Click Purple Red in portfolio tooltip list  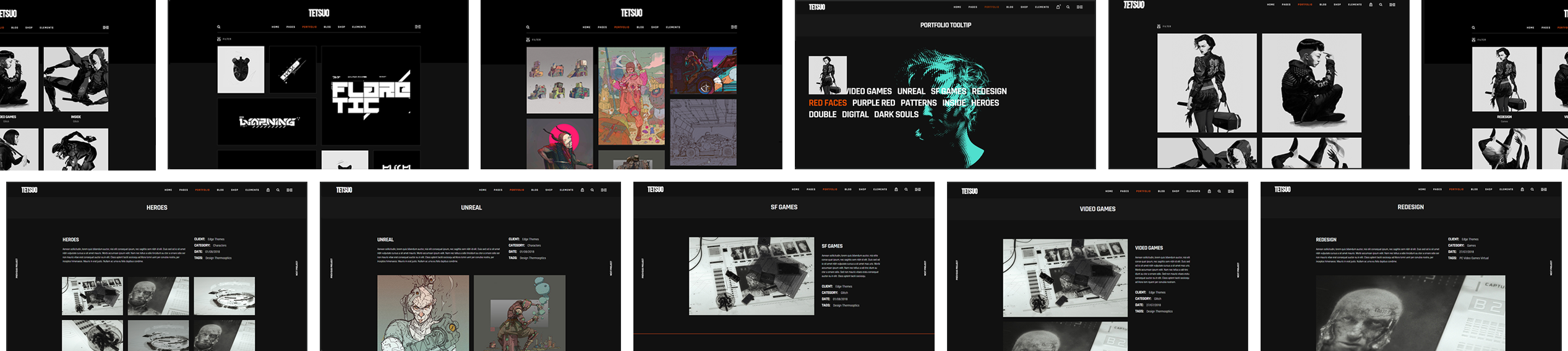point(873,103)
